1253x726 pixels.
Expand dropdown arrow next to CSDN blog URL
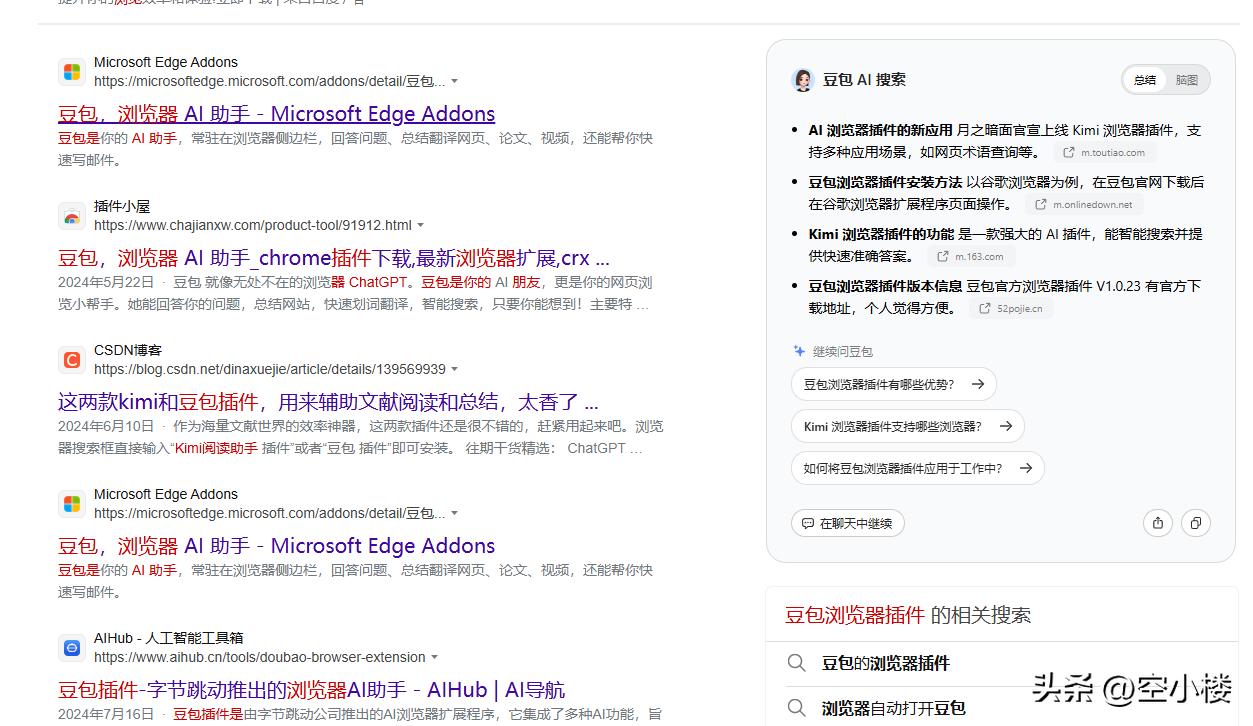pos(455,370)
